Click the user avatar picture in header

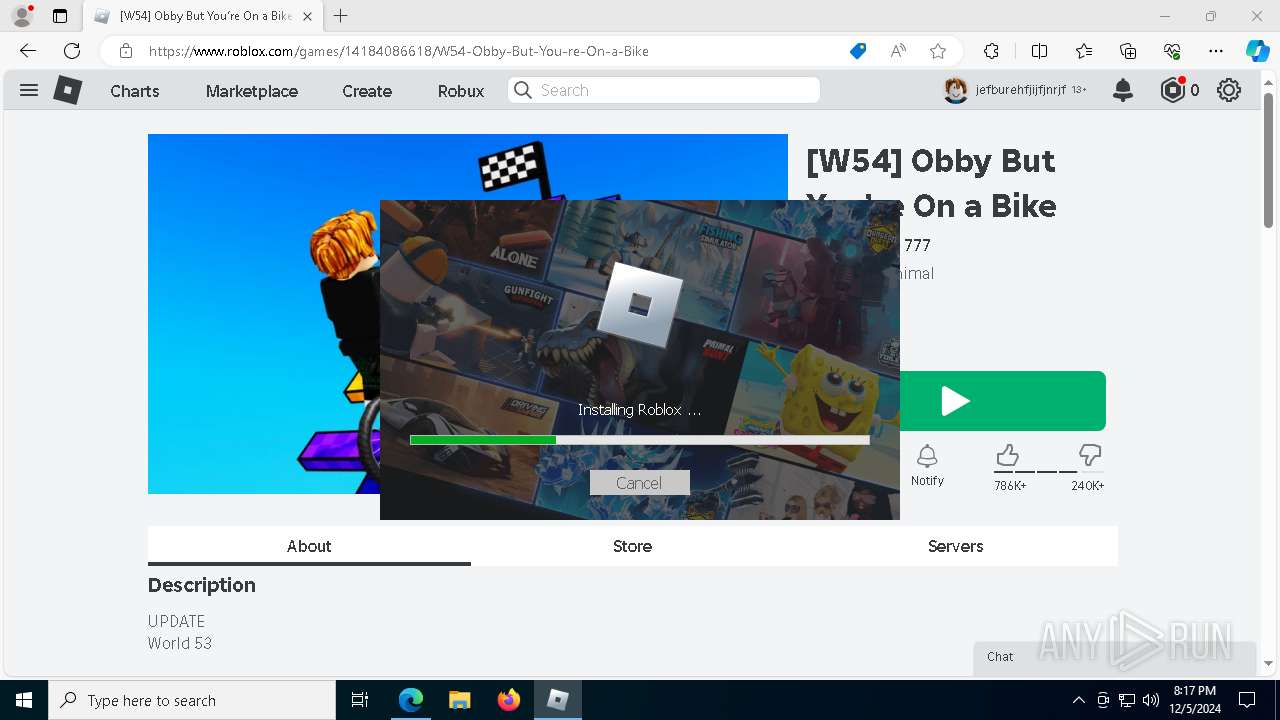(x=956, y=90)
